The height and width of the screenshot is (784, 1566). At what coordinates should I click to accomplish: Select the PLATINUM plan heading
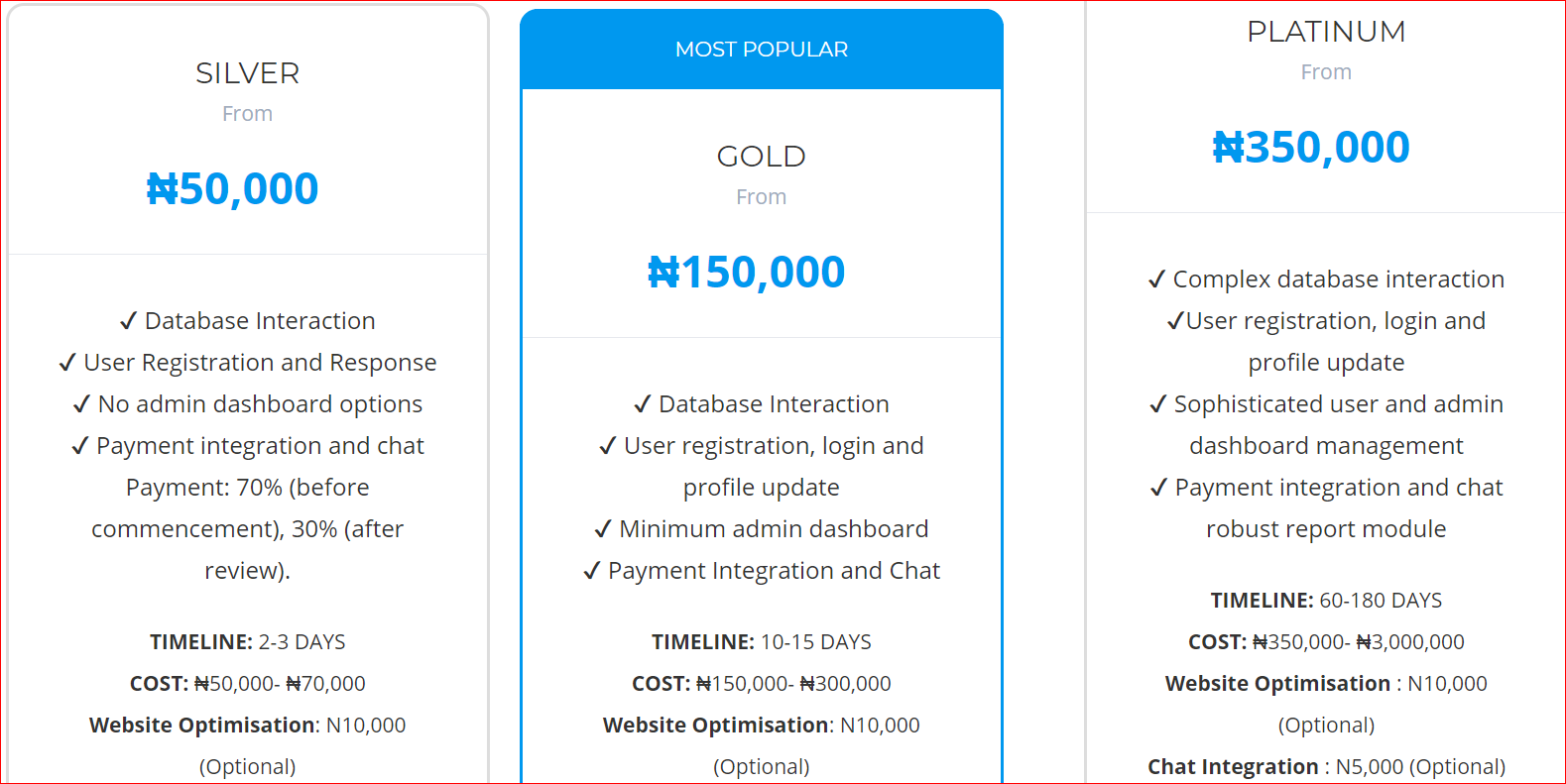coord(1326,32)
